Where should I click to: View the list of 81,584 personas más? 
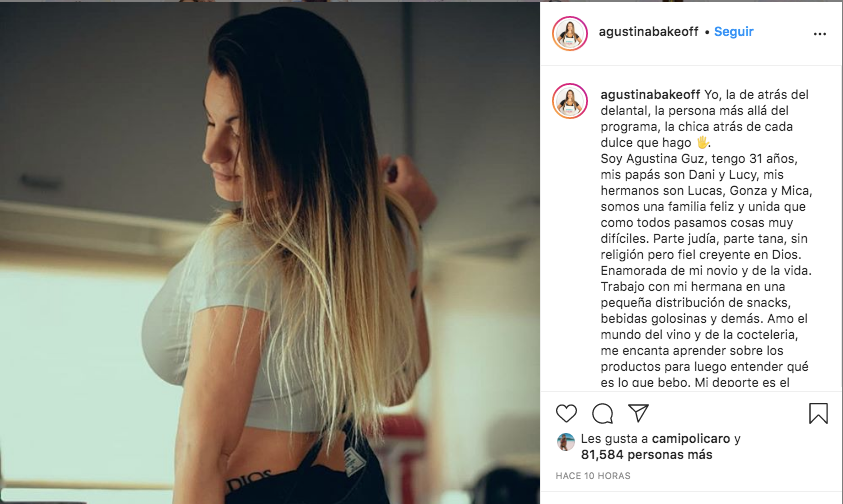click(x=647, y=455)
